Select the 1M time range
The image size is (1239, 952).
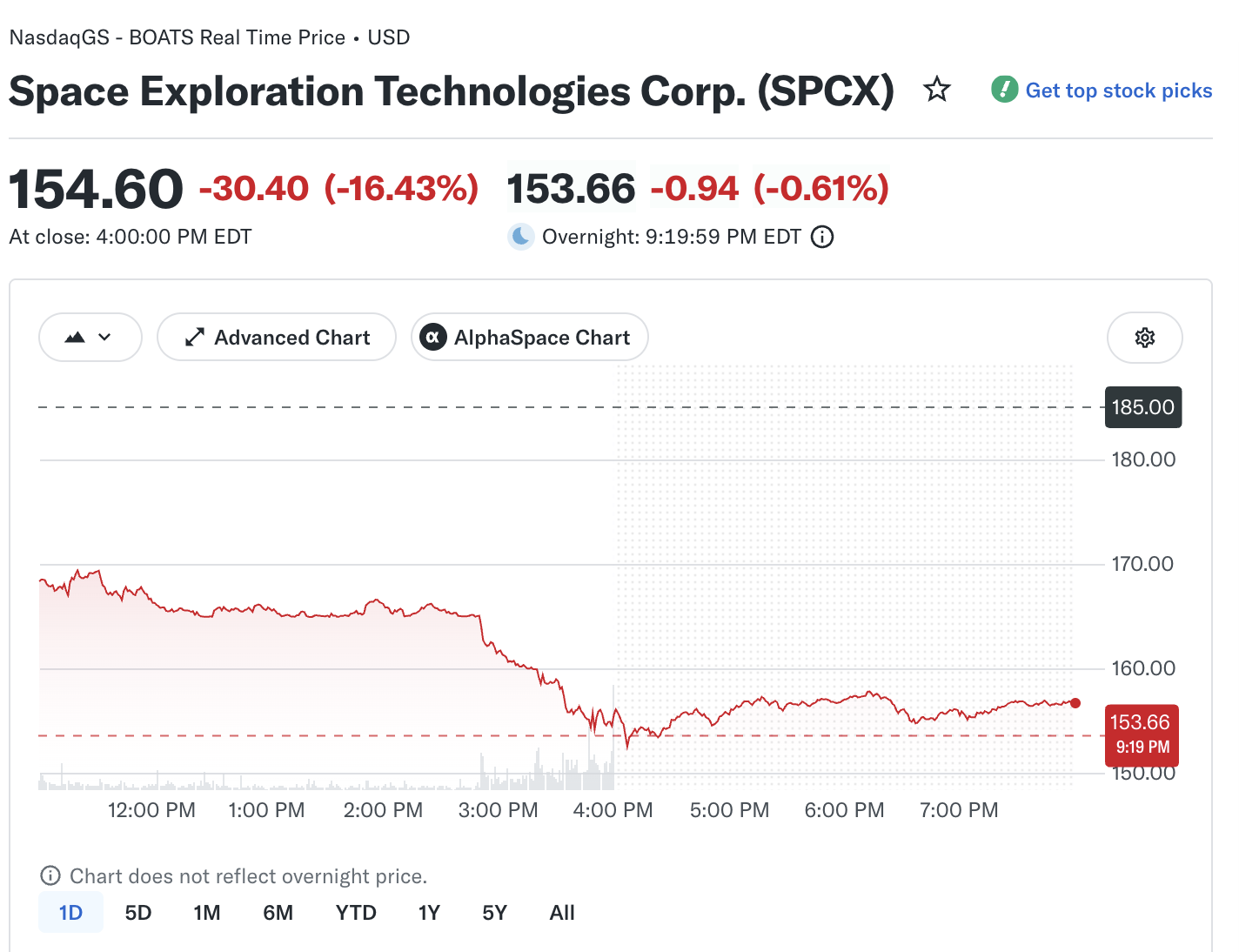click(x=207, y=913)
